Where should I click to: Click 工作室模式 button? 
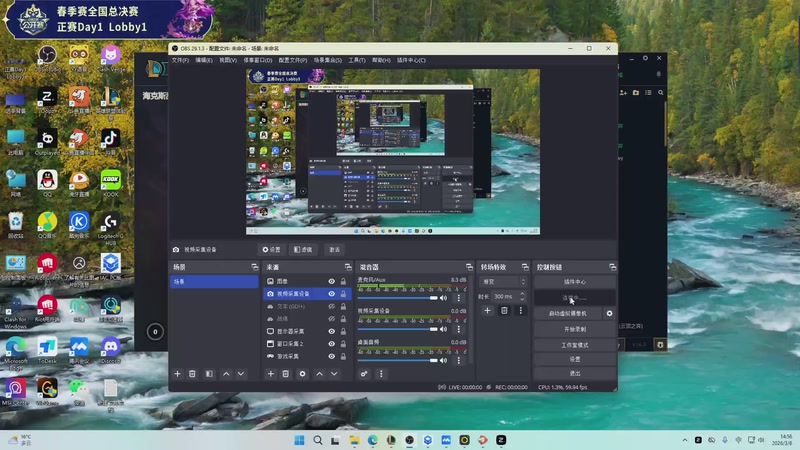coord(574,345)
